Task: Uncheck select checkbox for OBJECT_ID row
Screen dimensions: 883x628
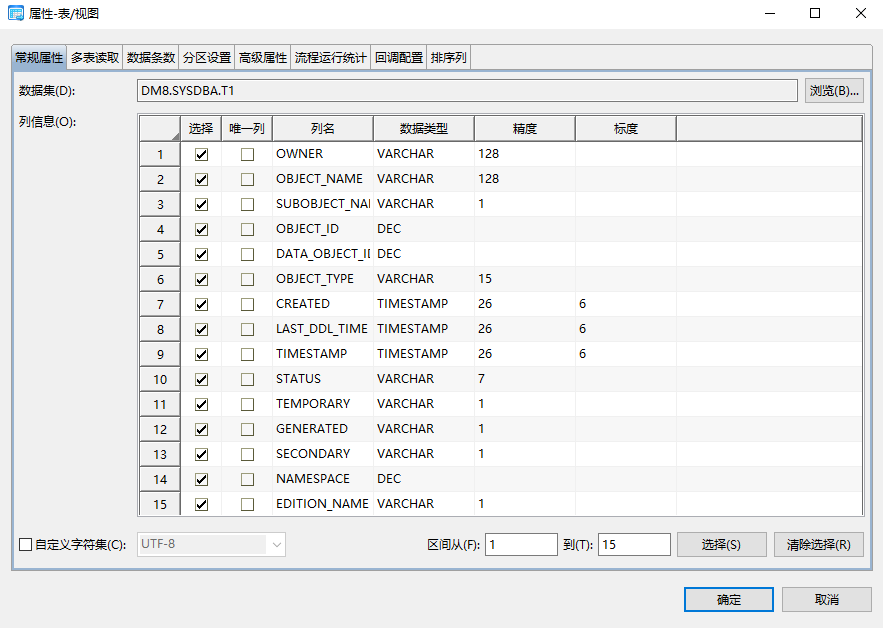Action: click(x=201, y=229)
